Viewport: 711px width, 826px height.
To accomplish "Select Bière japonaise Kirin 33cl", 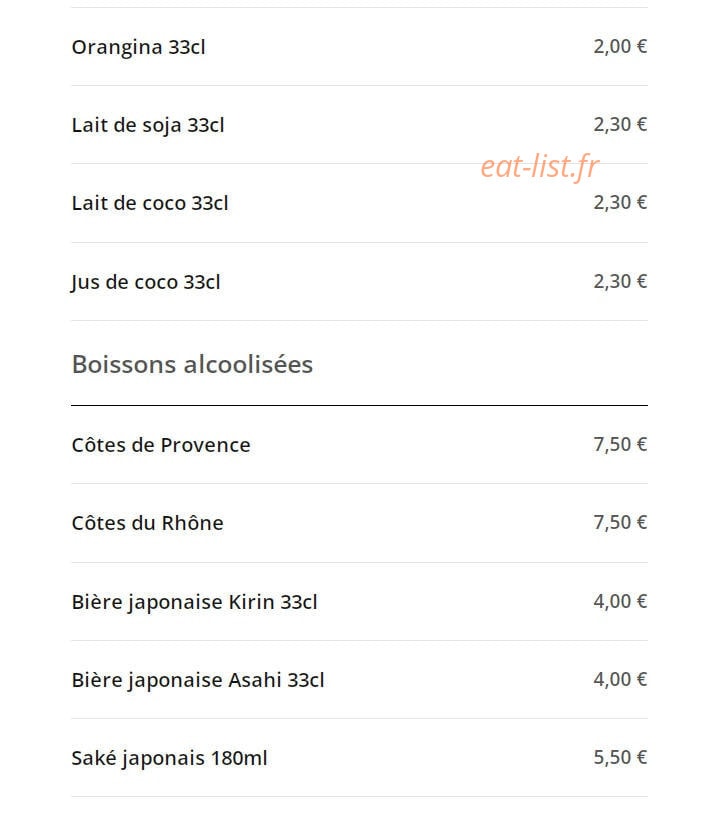I will (x=194, y=602).
